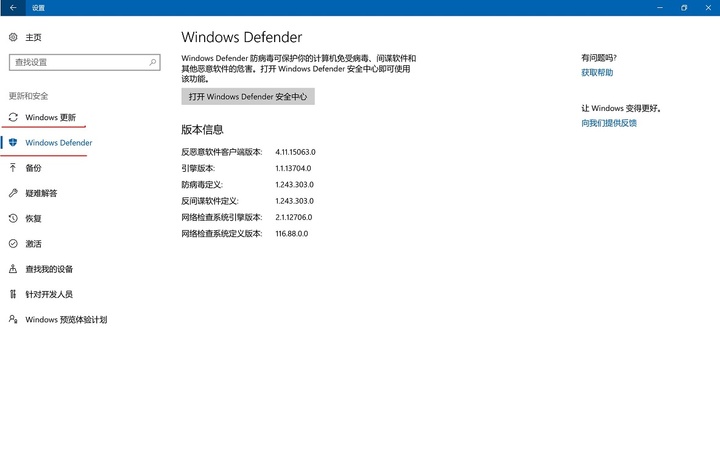The image size is (720, 457).
Task: Click the Windows Defender shield icon
Action: point(13,142)
